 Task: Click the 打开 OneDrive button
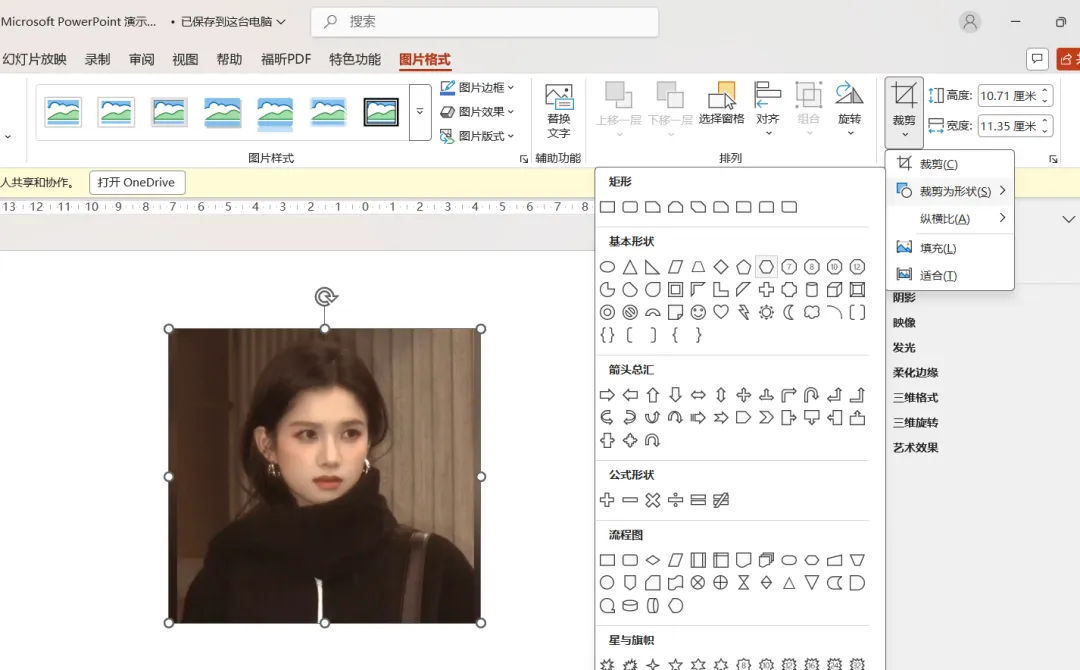pos(137,182)
